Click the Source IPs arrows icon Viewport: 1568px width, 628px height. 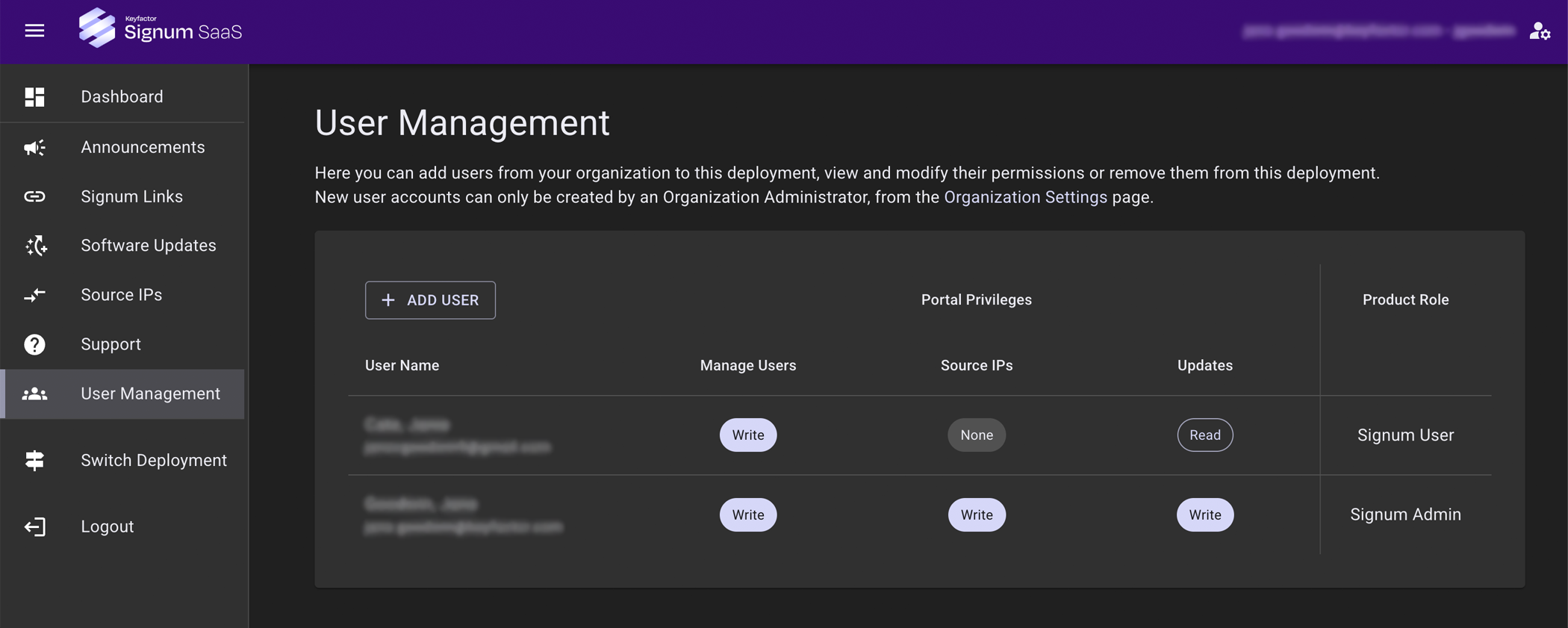[34, 295]
